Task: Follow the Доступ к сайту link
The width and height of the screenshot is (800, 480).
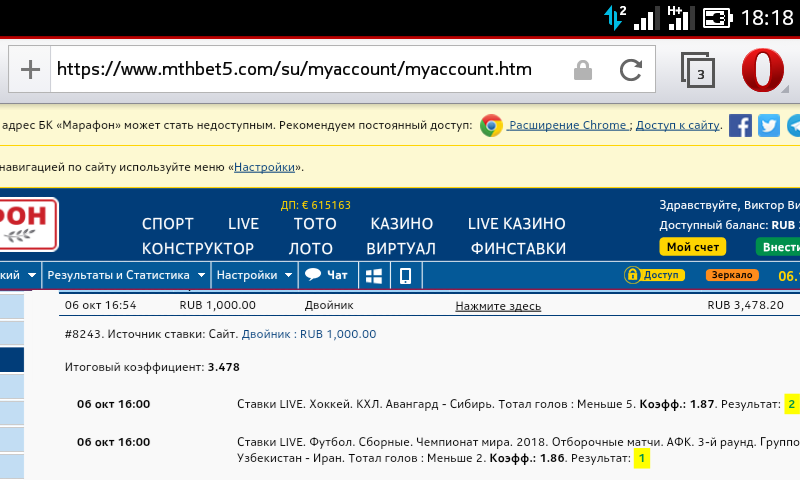Action: click(678, 125)
